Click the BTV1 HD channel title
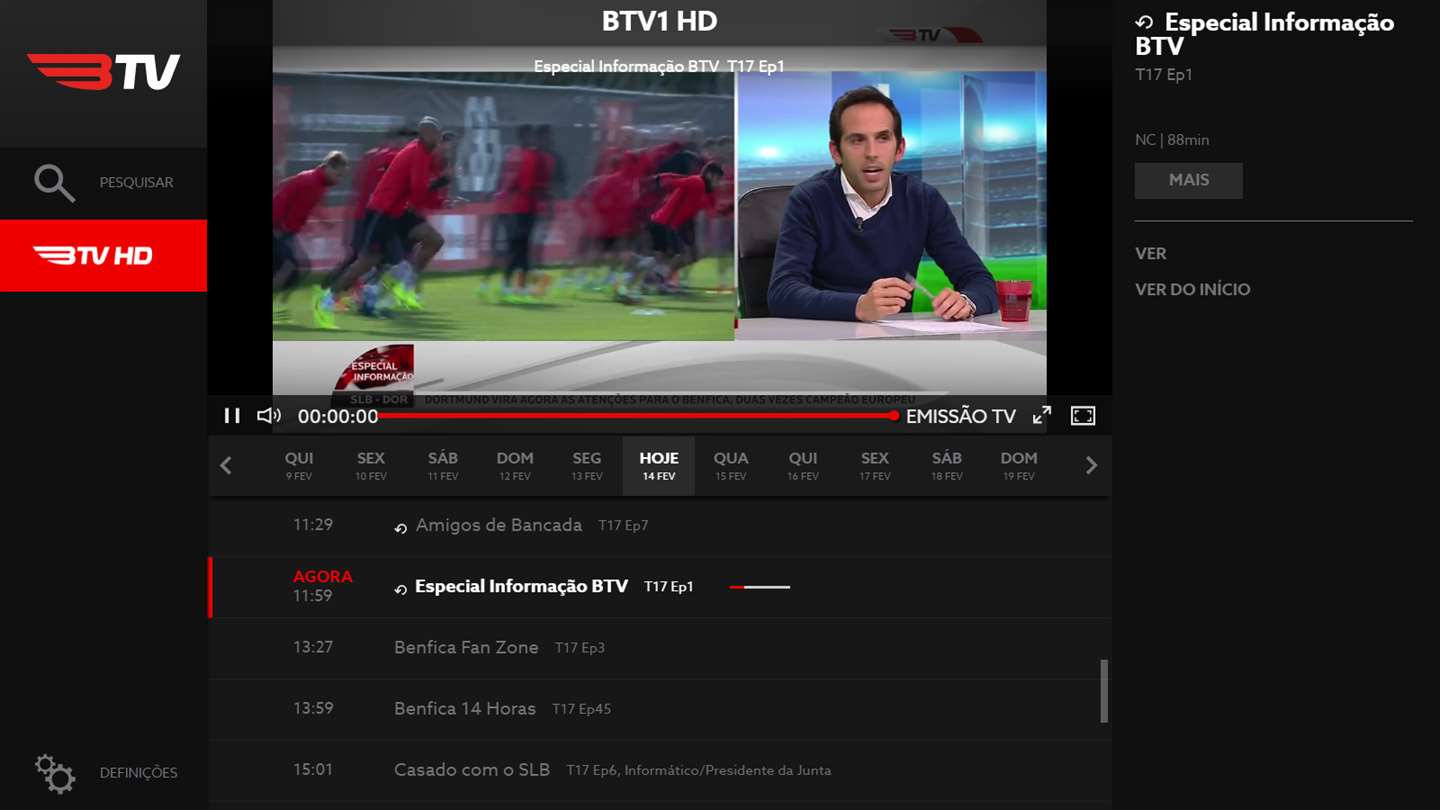1440x810 pixels. (659, 21)
